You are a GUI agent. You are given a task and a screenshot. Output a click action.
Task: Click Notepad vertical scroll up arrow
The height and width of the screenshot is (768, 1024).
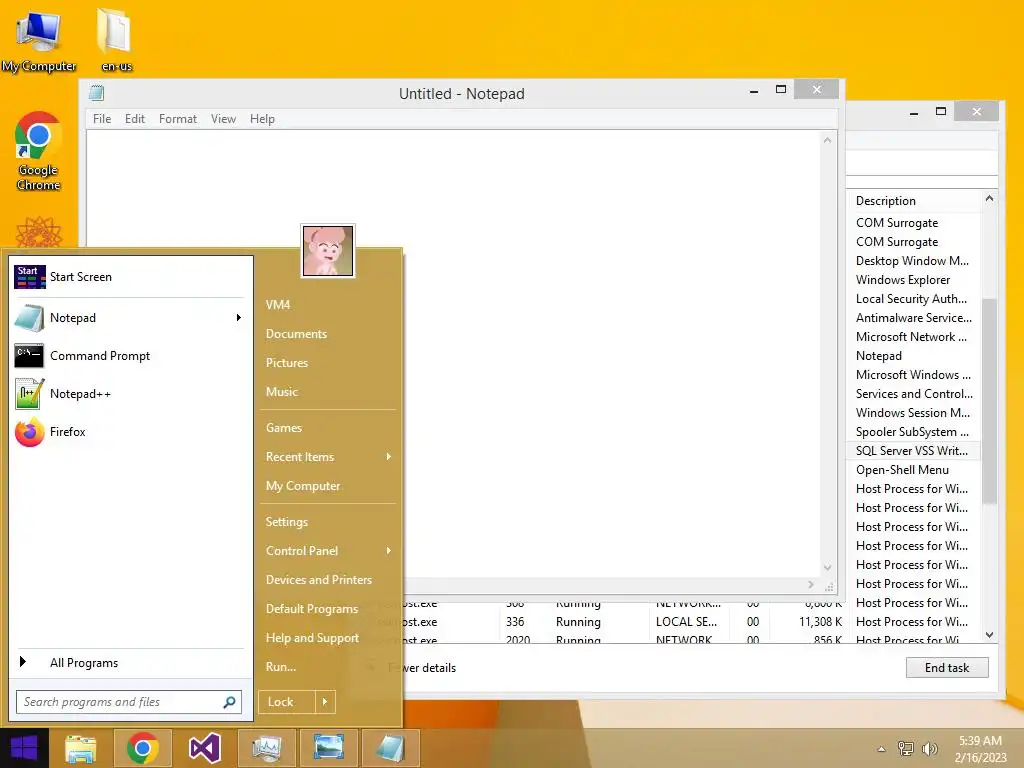point(827,140)
